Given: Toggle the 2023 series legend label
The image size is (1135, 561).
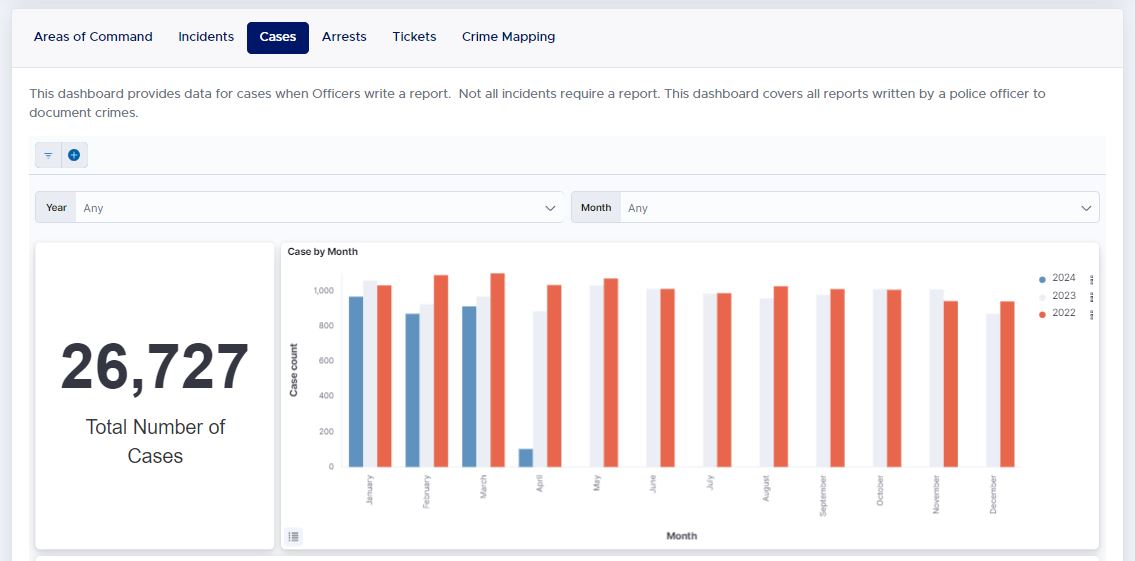Looking at the screenshot, I should coord(1064,296).
